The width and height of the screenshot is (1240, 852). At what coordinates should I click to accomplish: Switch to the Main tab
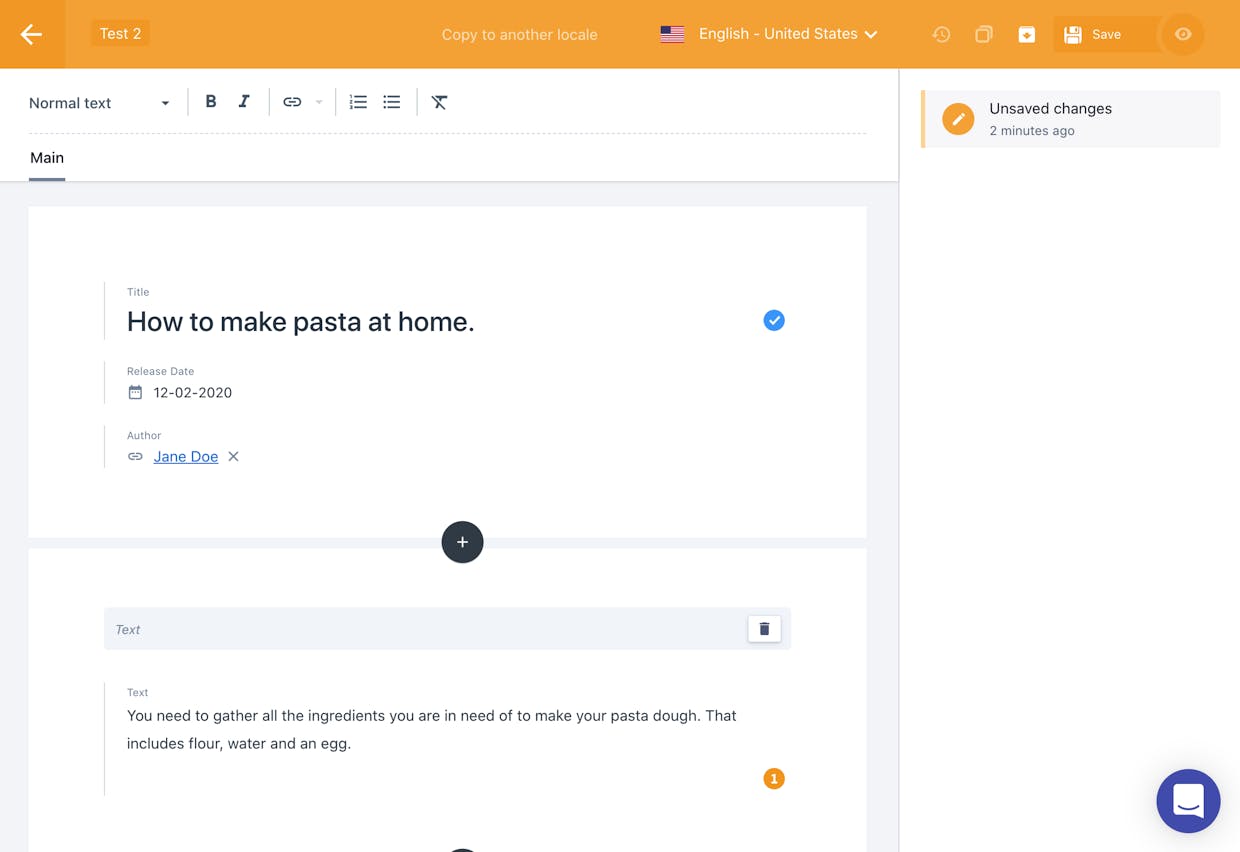(47, 158)
